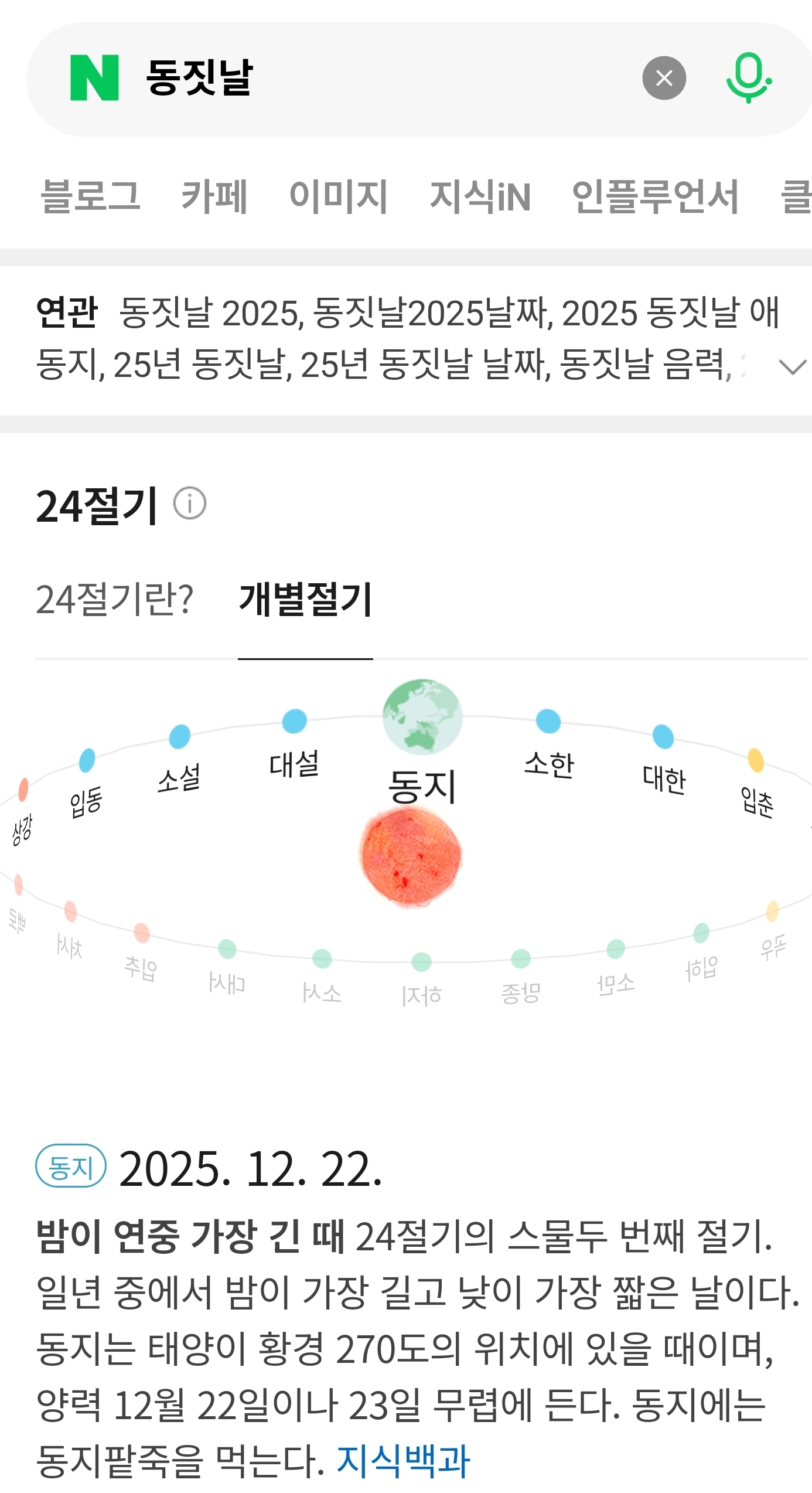Tap related search 동짓날 2025

tap(211, 313)
